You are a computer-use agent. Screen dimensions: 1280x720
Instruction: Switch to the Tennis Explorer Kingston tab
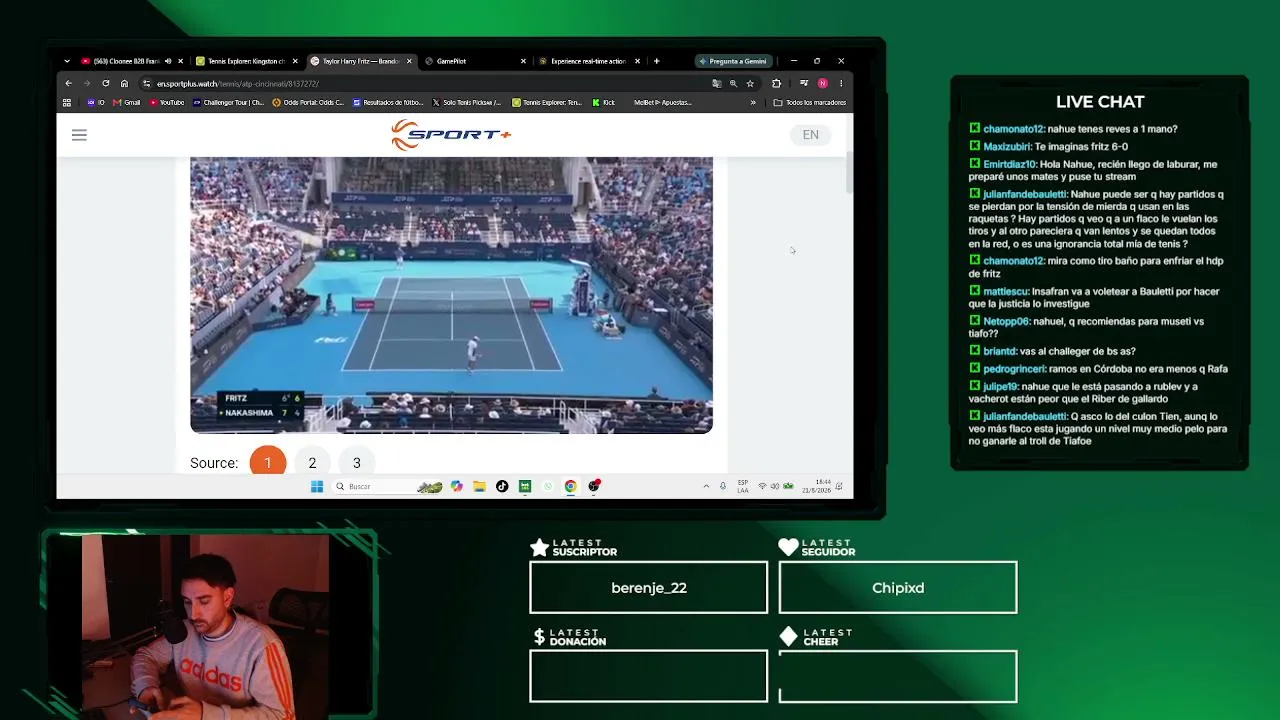coord(246,61)
